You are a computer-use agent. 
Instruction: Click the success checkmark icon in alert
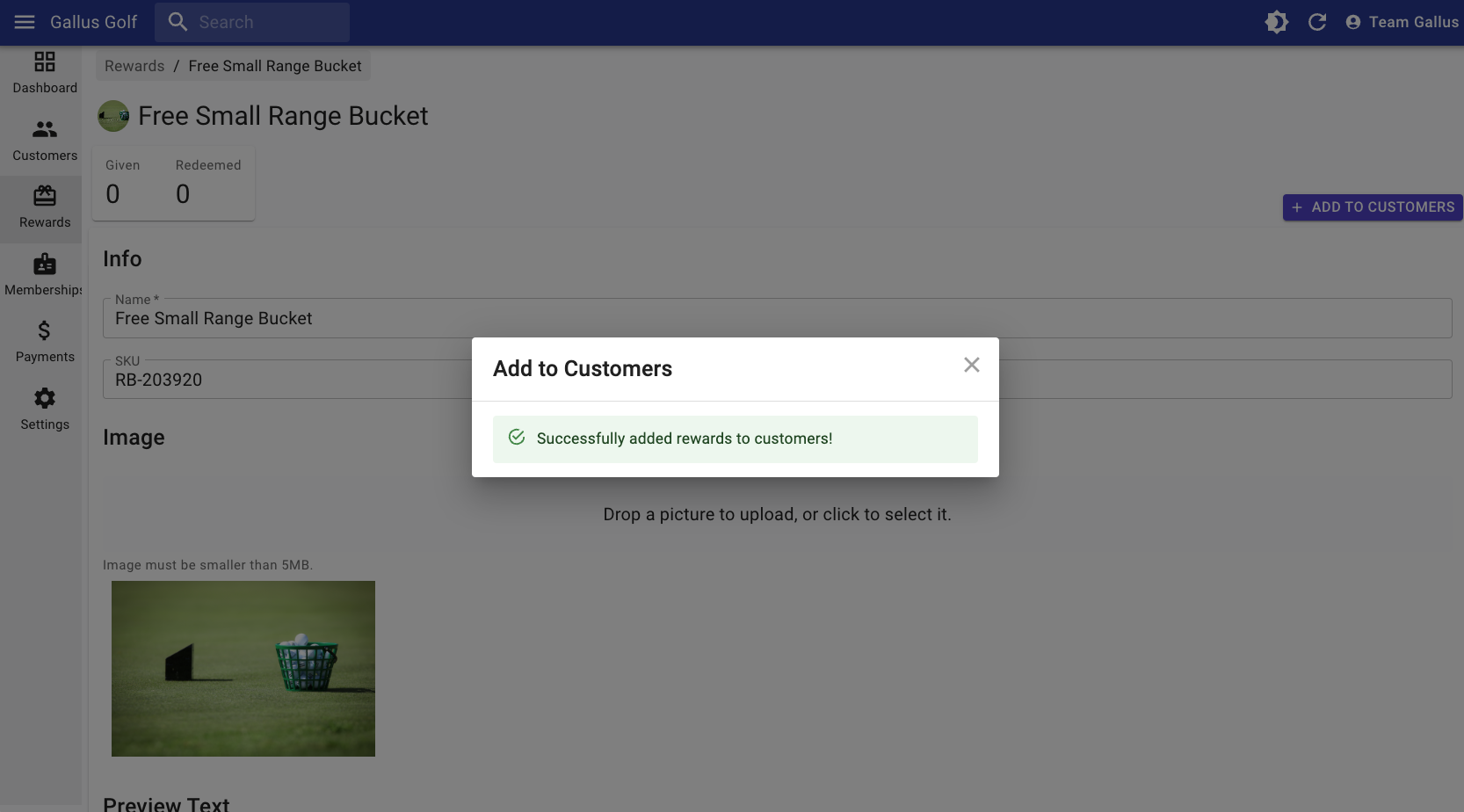point(517,437)
